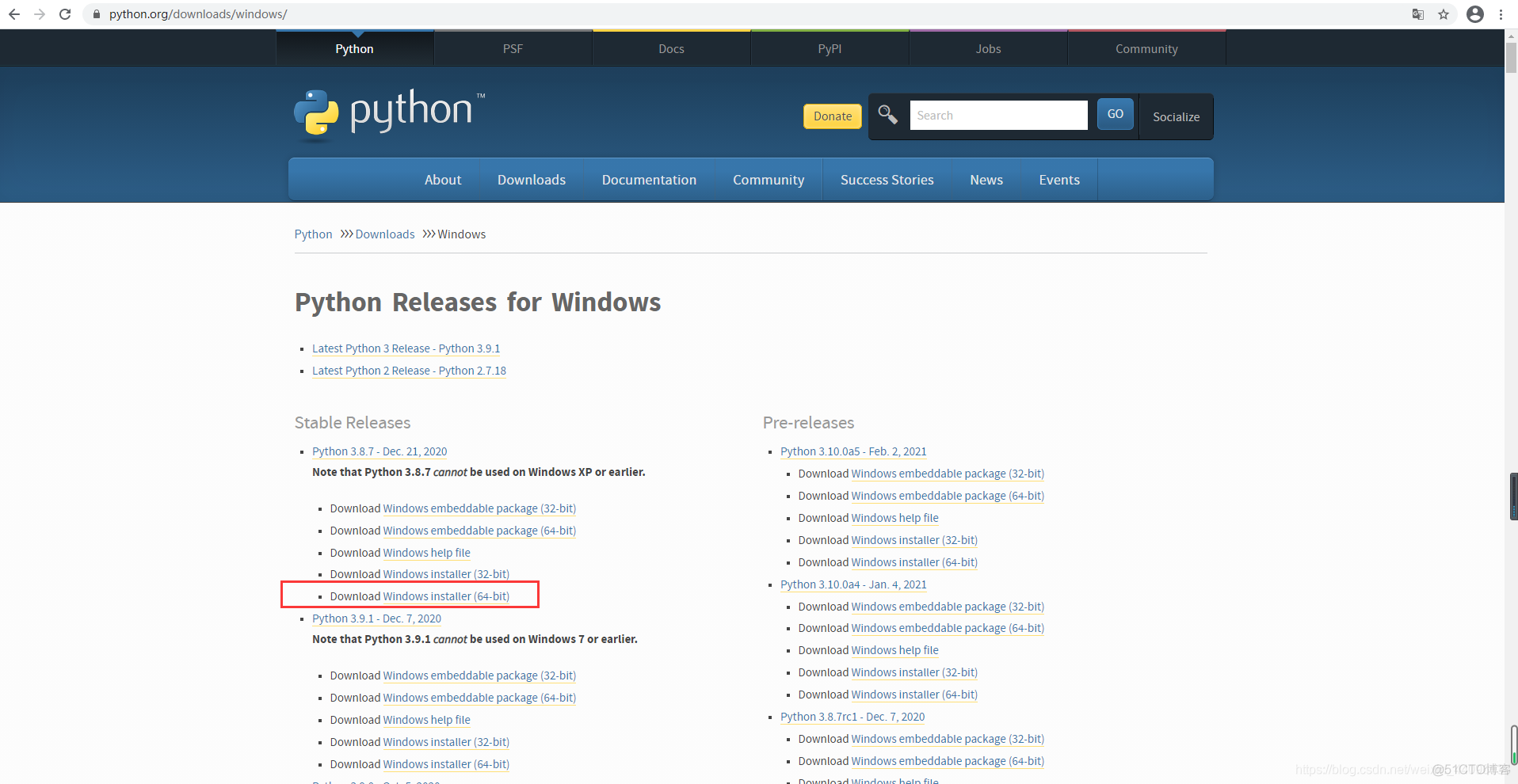
Task: Click the lock icon in address bar
Action: tap(96, 14)
